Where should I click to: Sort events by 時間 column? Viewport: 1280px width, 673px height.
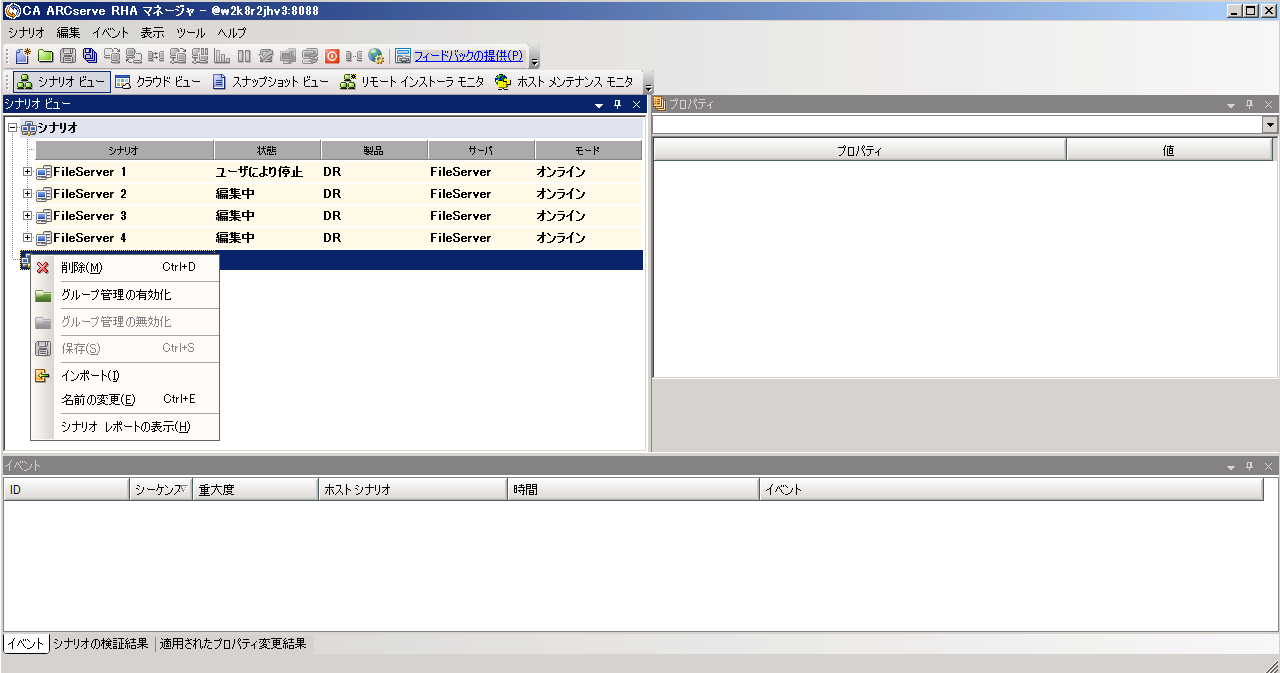click(634, 490)
